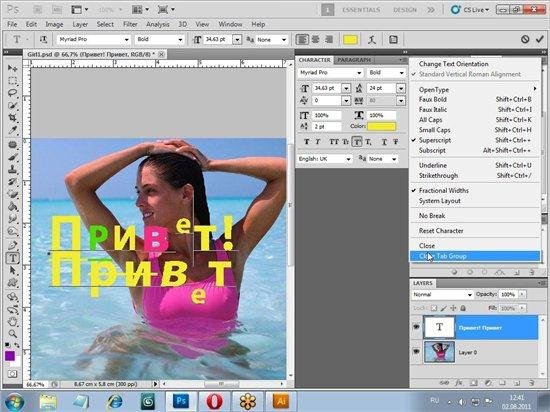Create warped text

(372, 40)
